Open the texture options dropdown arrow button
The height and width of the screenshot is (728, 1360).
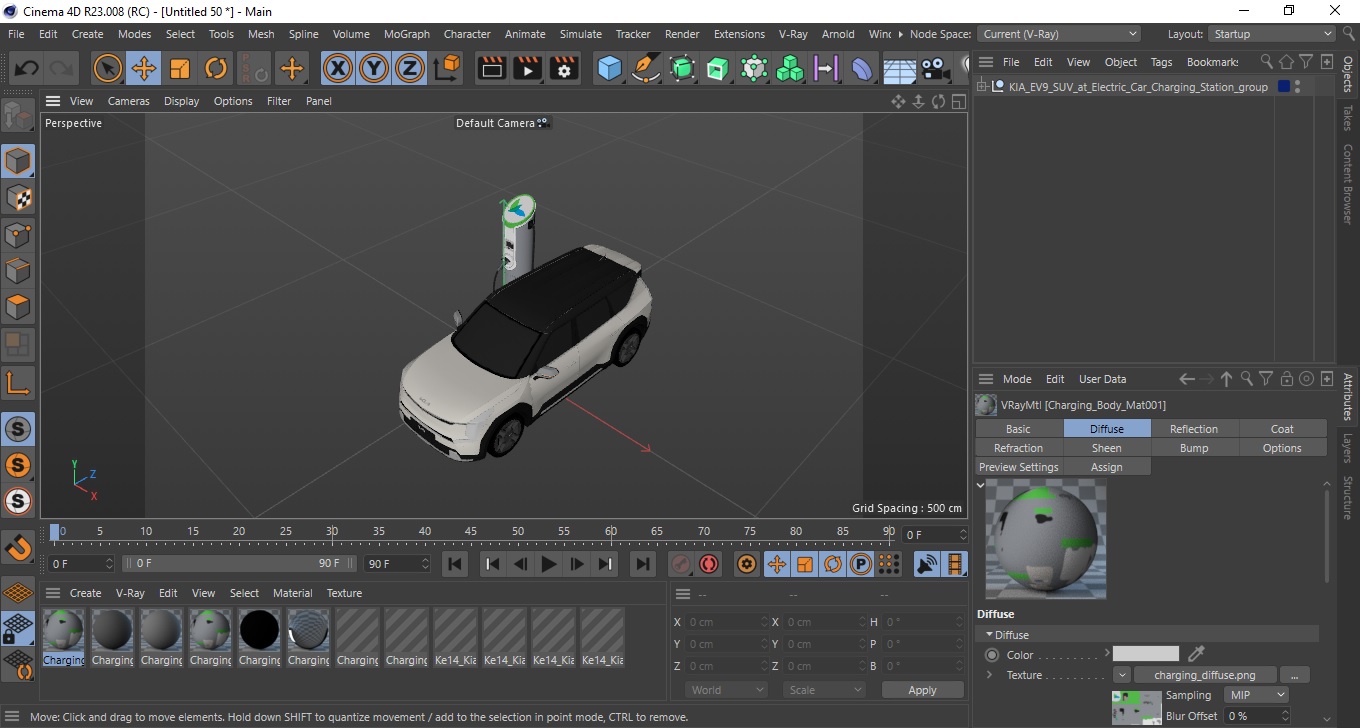(1122, 675)
